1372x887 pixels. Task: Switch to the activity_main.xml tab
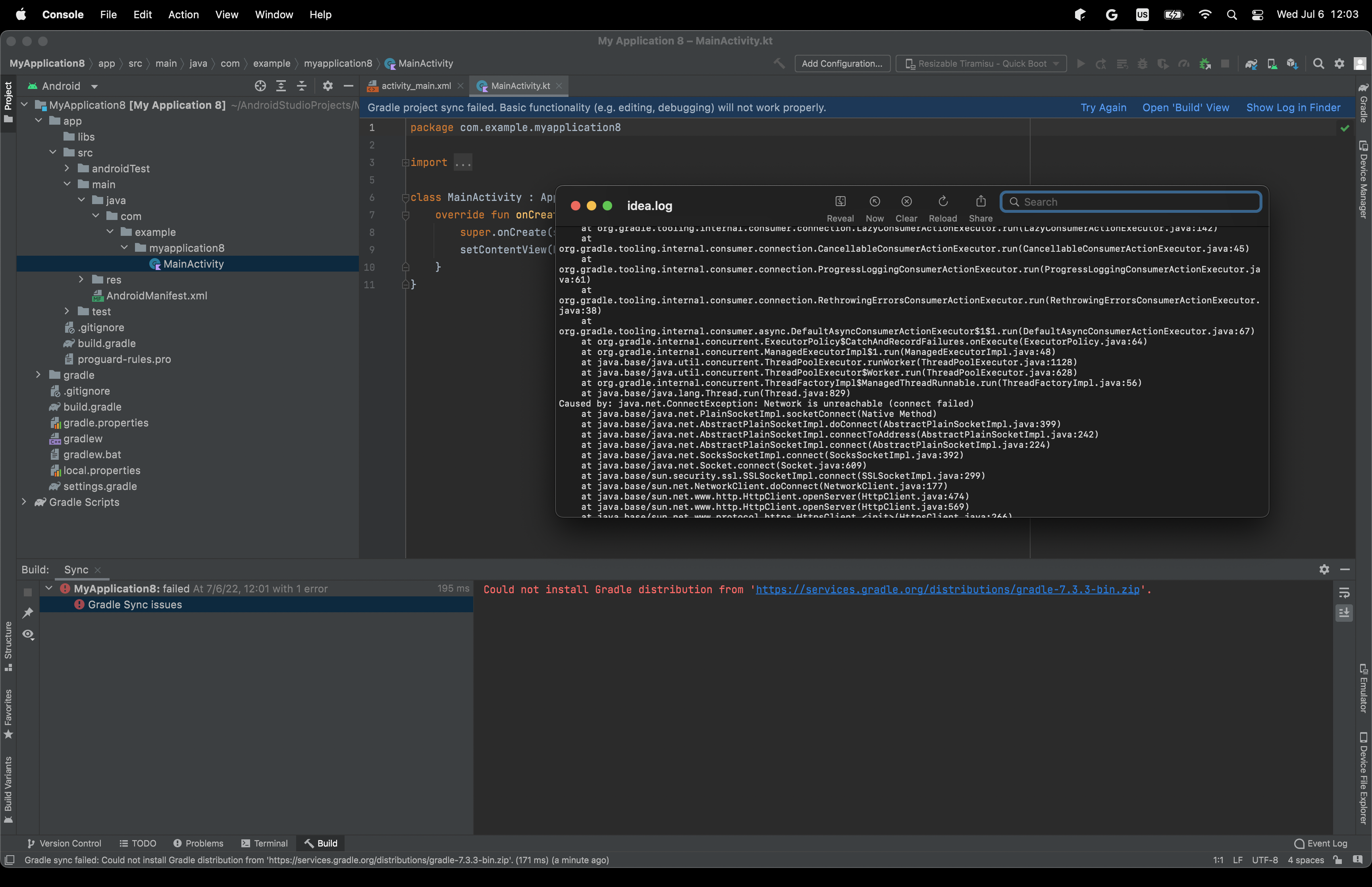point(416,86)
